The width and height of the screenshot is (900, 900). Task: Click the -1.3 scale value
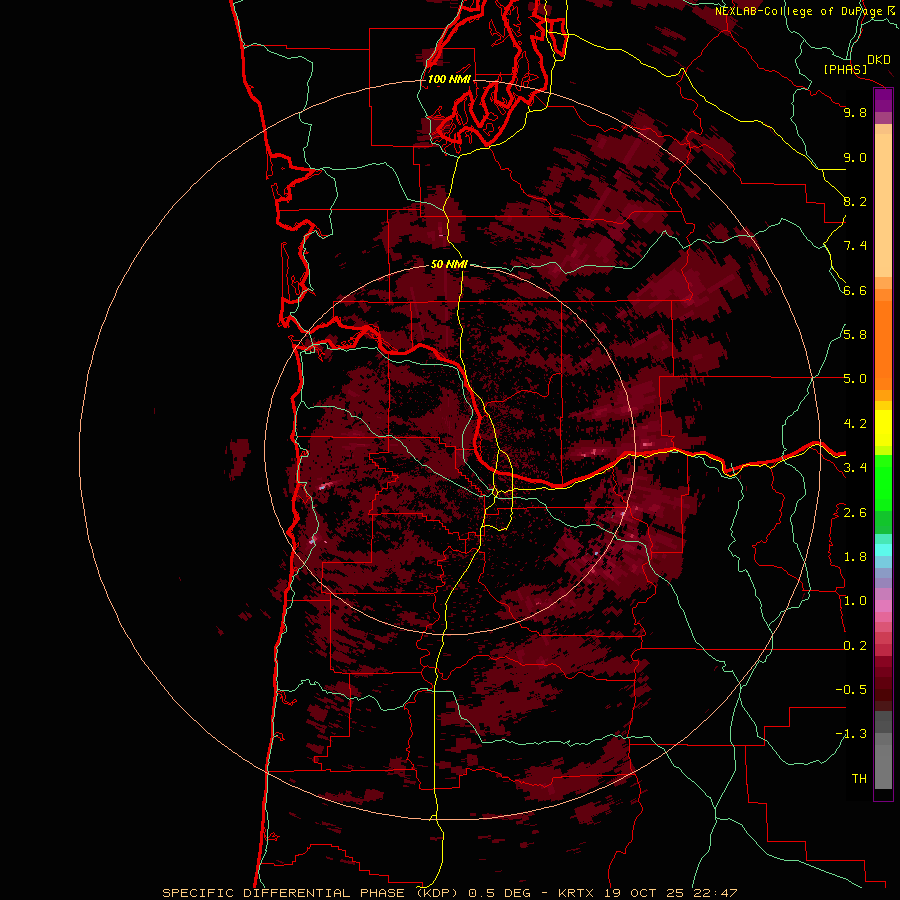point(851,734)
